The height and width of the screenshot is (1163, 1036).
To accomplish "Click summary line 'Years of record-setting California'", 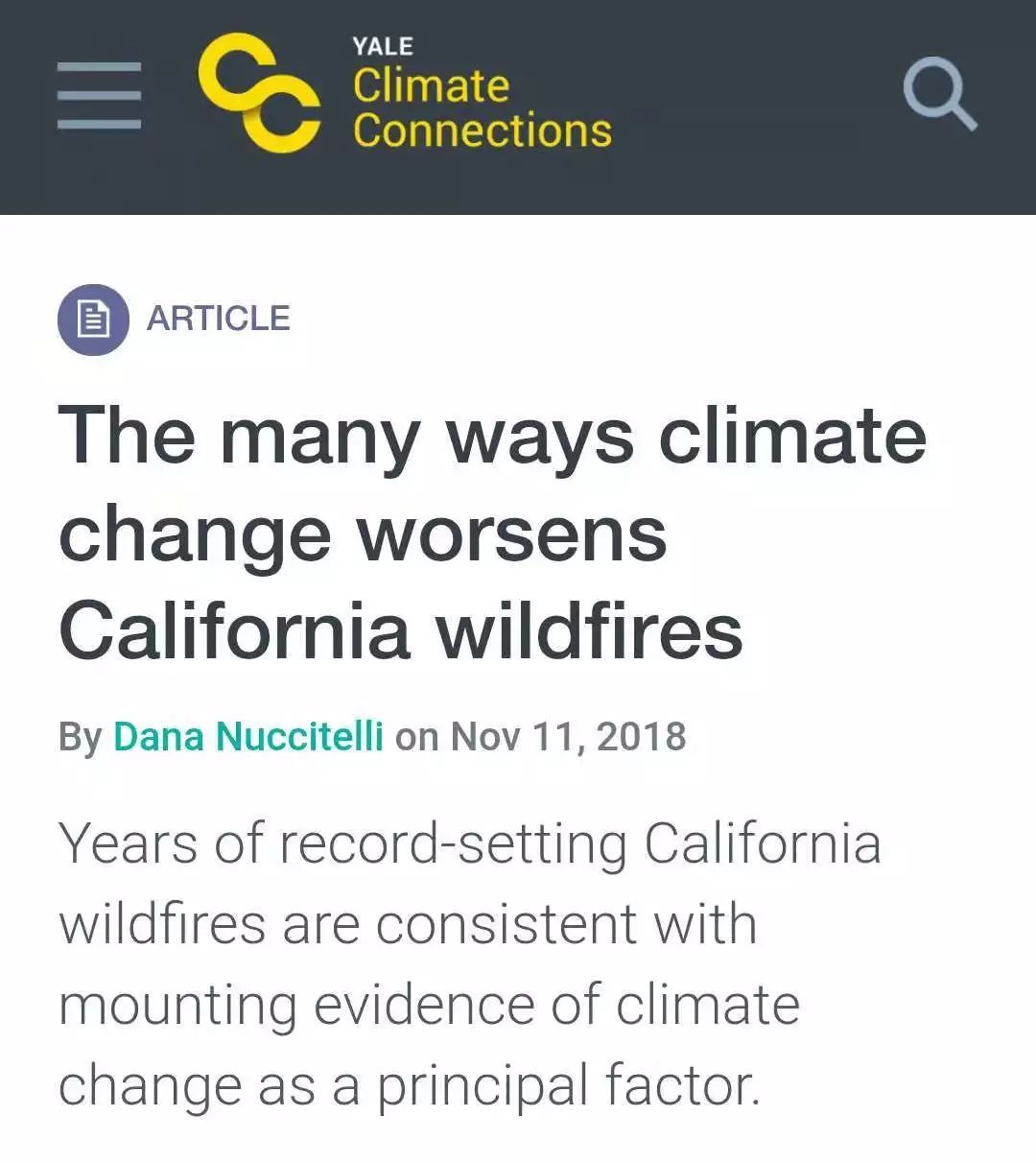I will (x=469, y=844).
